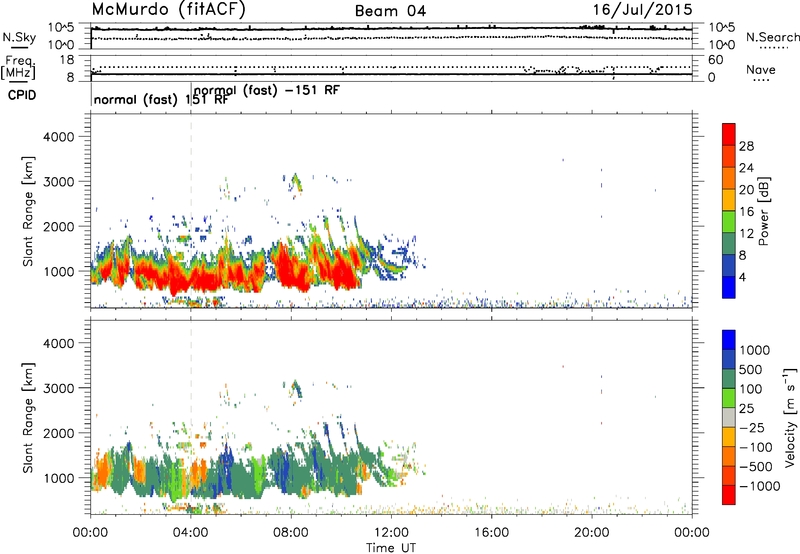The image size is (800, 554).
Task: Click the '18' frequency axis tick
Action: (x=67, y=60)
